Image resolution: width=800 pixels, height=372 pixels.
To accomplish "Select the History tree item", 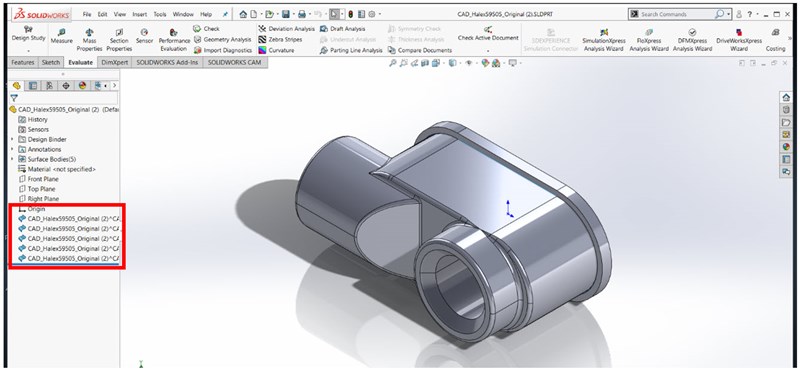I will click(33, 119).
